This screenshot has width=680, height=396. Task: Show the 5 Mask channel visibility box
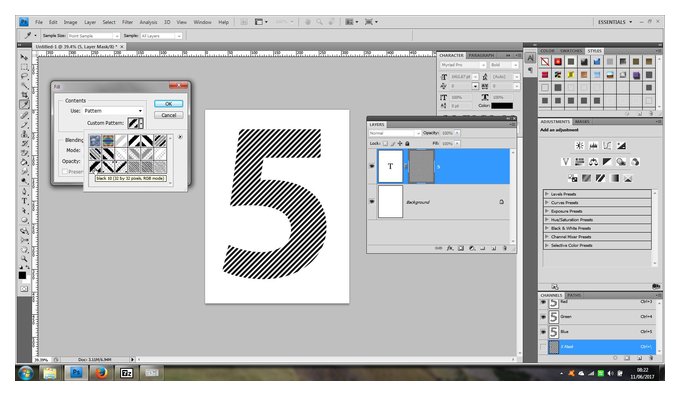543,347
